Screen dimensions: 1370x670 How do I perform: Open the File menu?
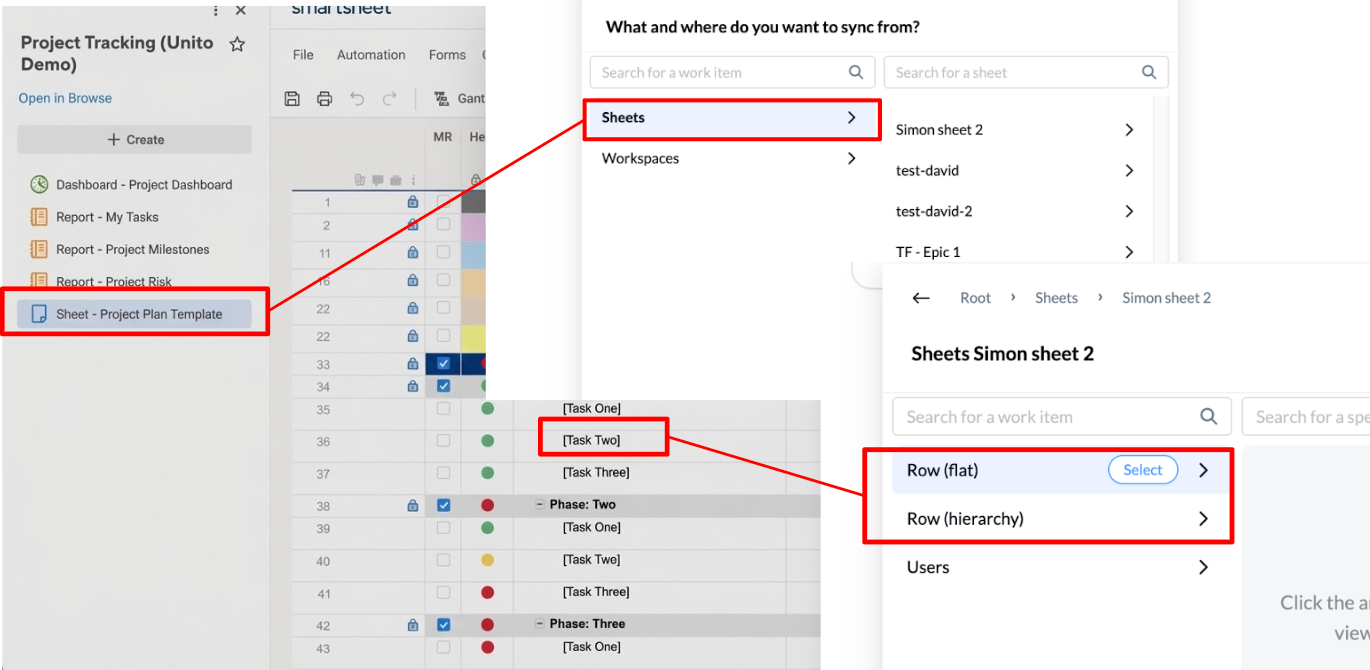click(x=301, y=54)
